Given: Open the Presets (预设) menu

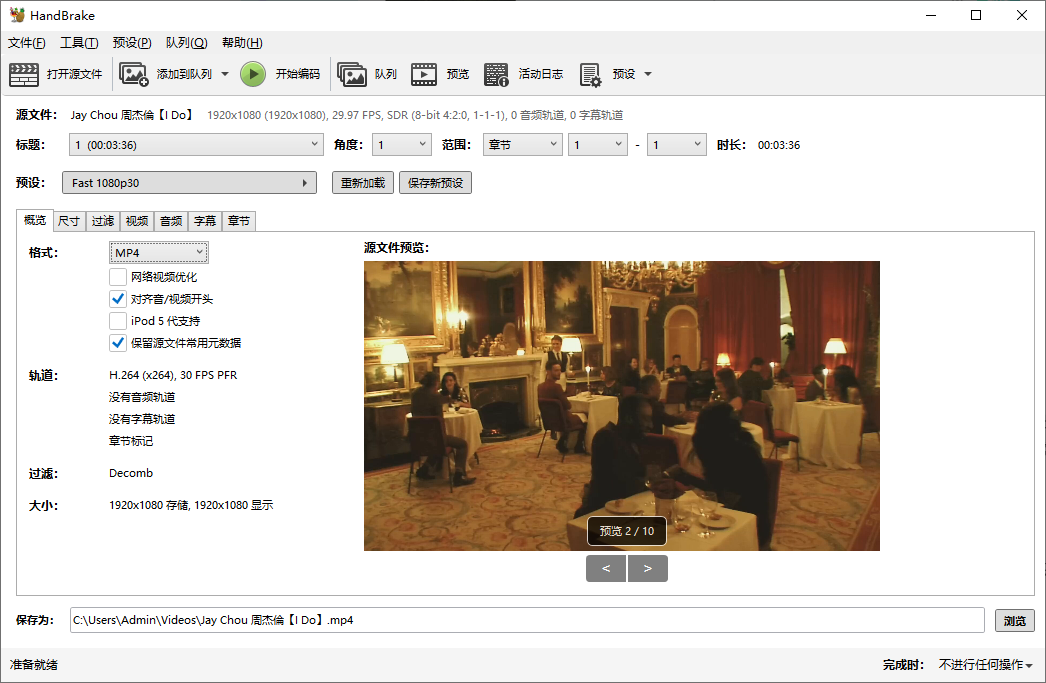Looking at the screenshot, I should pos(132,43).
